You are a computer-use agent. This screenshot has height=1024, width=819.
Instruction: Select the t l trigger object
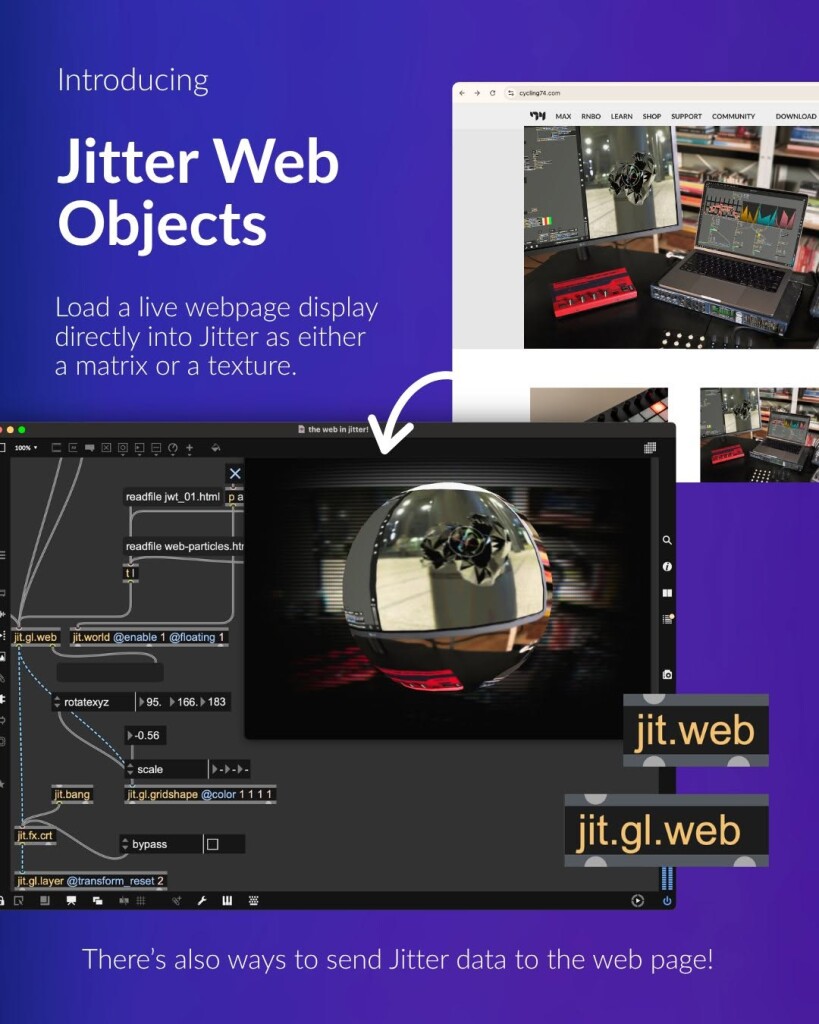(x=131, y=573)
